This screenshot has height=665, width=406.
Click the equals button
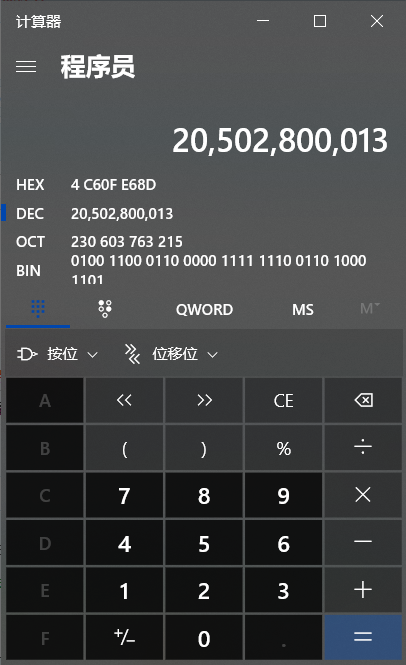coord(363,637)
